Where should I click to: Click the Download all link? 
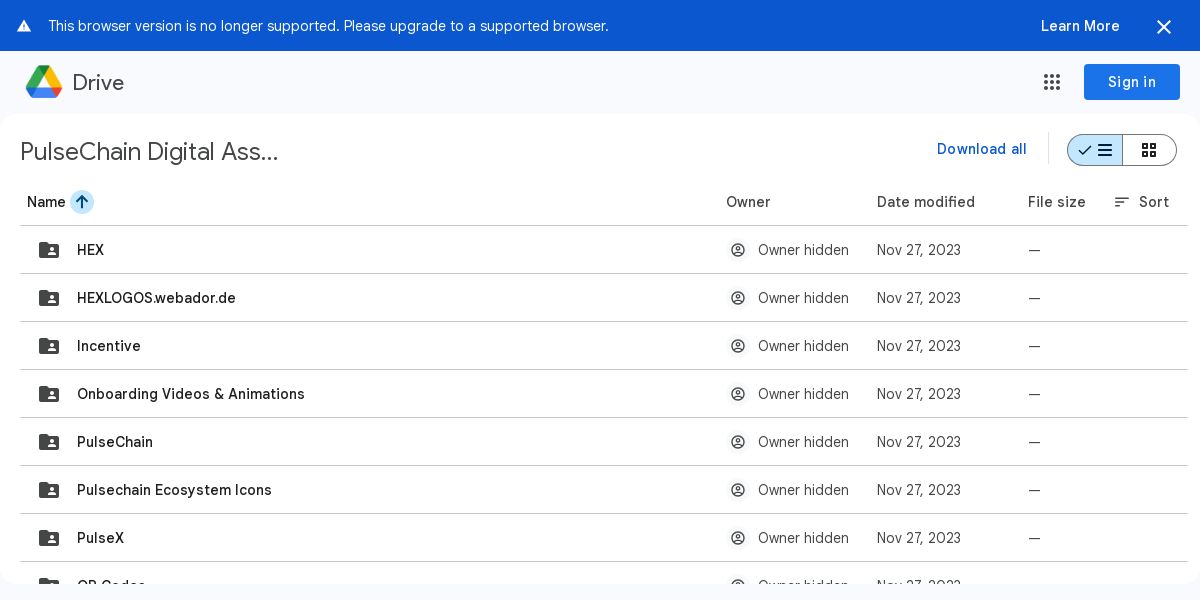click(x=981, y=149)
